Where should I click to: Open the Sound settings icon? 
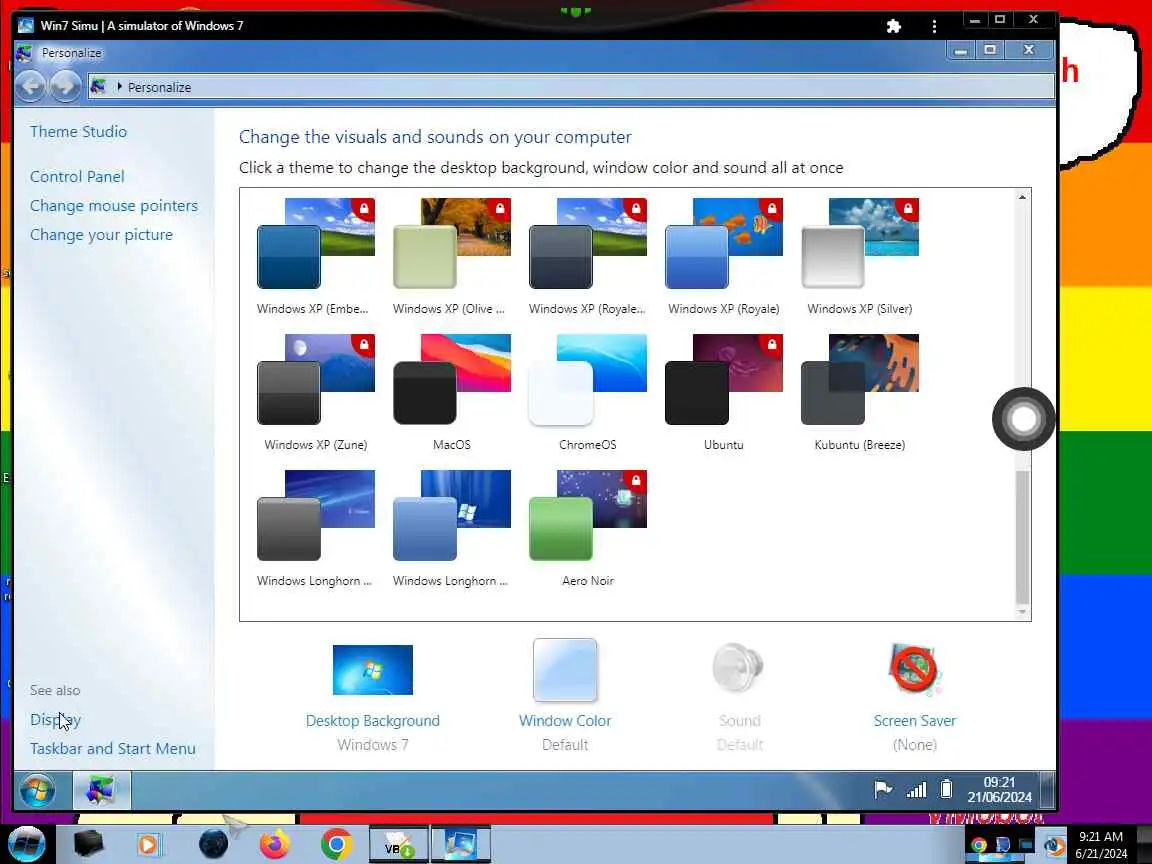[738, 668]
